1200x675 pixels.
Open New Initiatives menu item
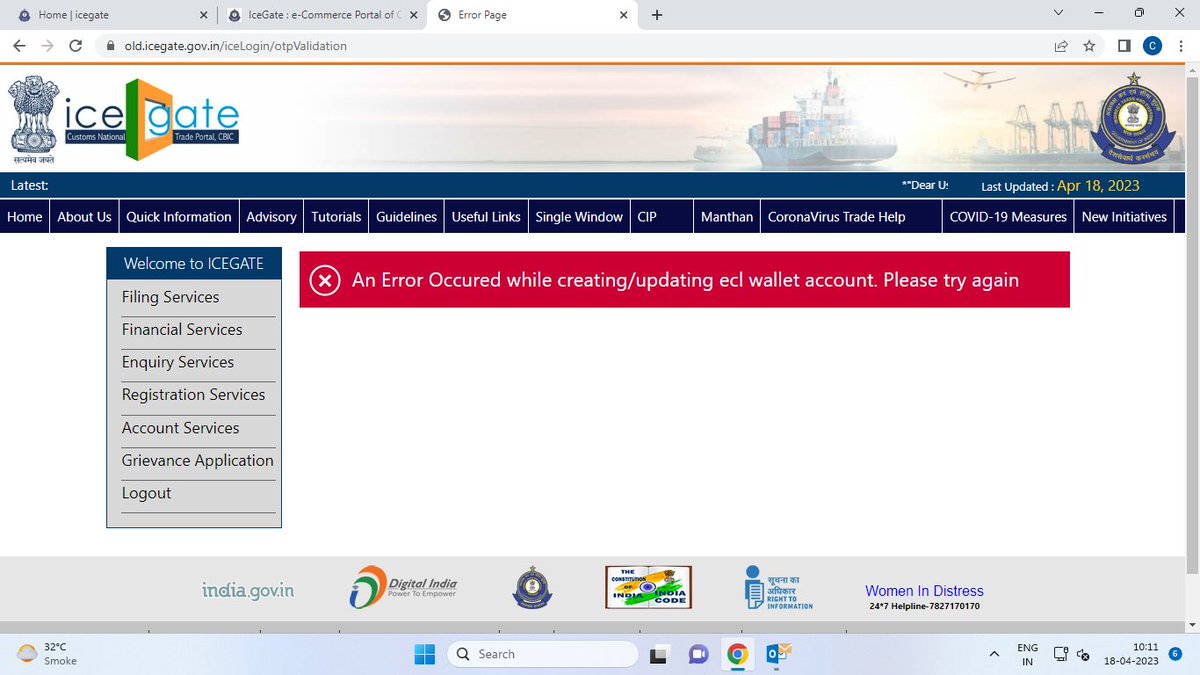pyautogui.click(x=1124, y=217)
